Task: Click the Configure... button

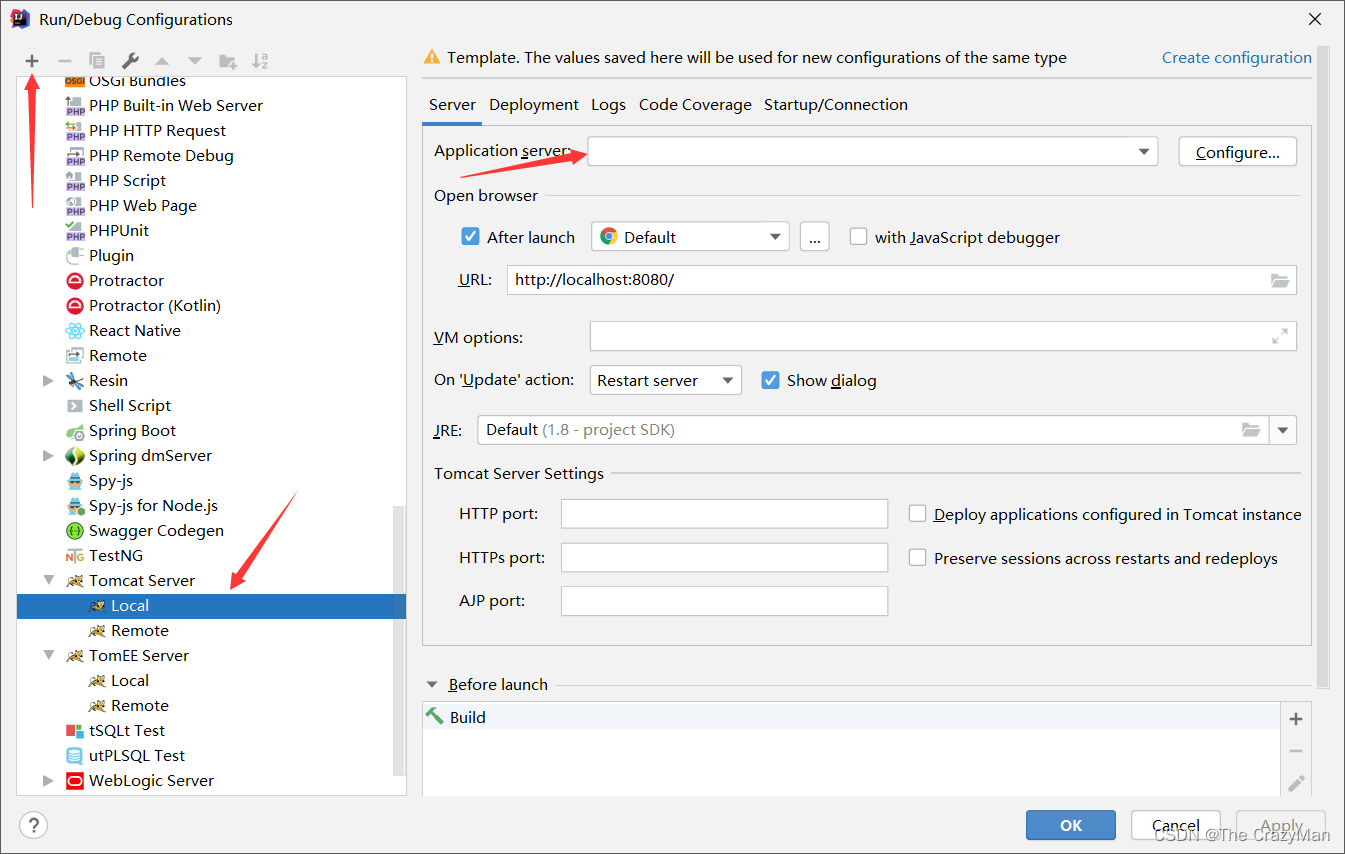Action: pos(1238,152)
